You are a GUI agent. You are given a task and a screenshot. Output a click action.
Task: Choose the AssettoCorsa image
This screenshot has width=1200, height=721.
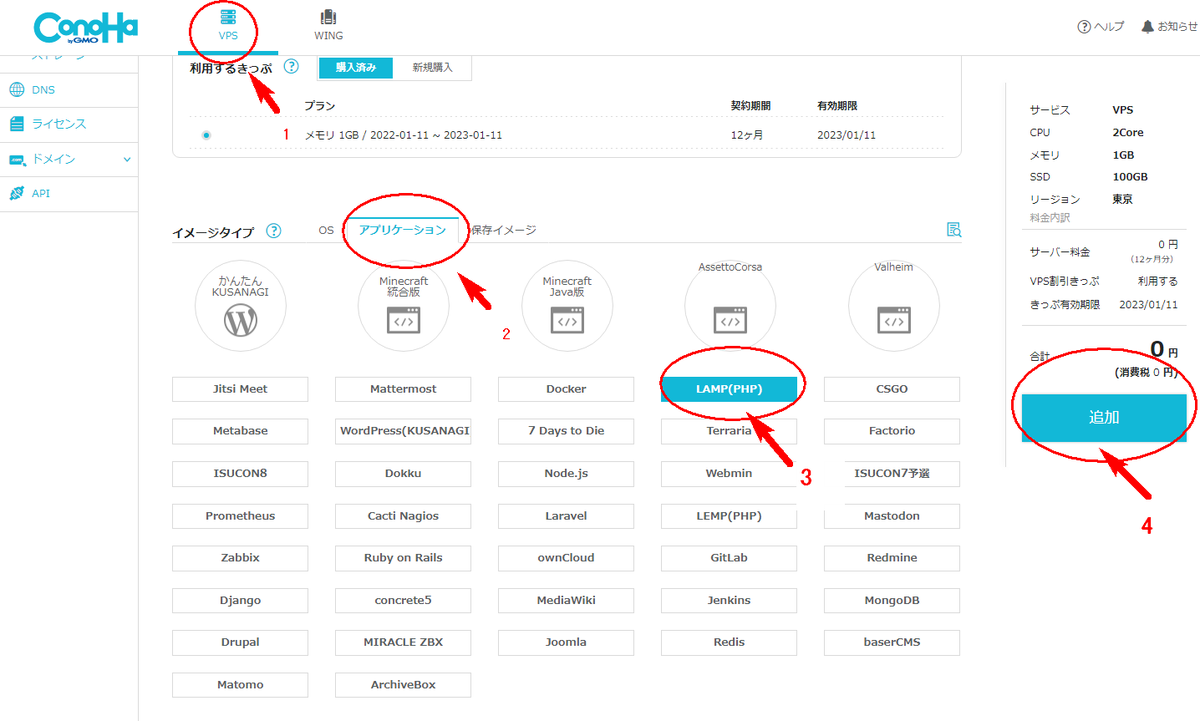pos(730,305)
